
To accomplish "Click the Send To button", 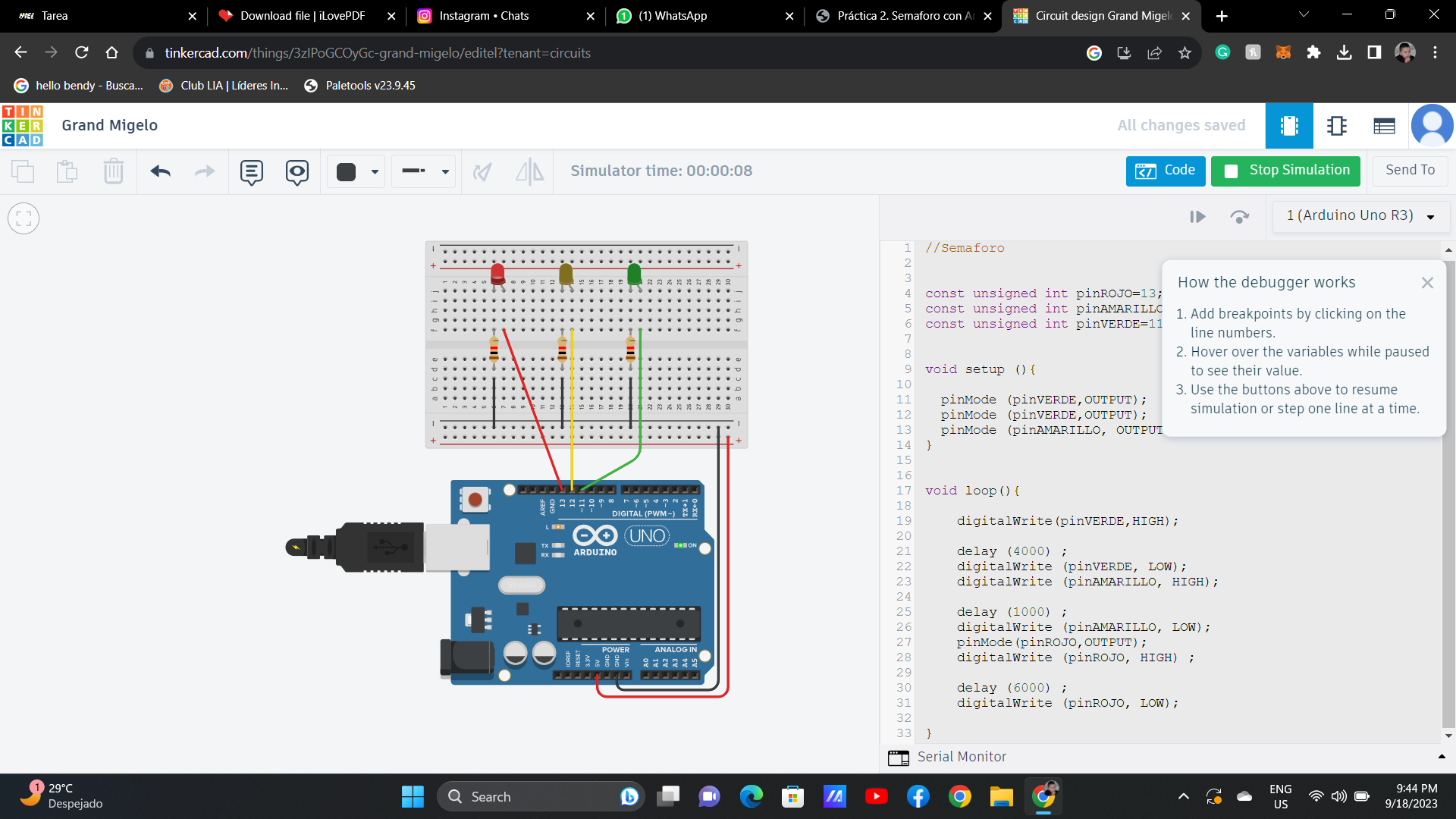I will coord(1410,171).
